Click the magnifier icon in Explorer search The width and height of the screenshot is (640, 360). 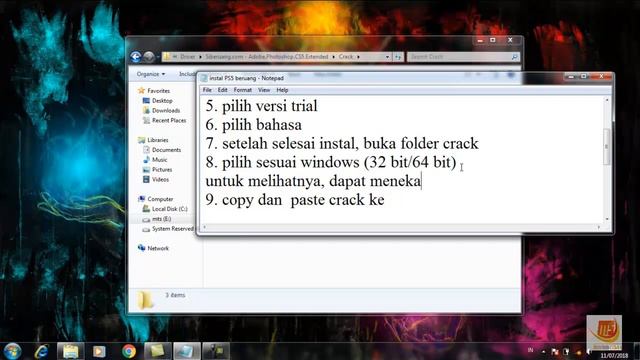[515, 57]
